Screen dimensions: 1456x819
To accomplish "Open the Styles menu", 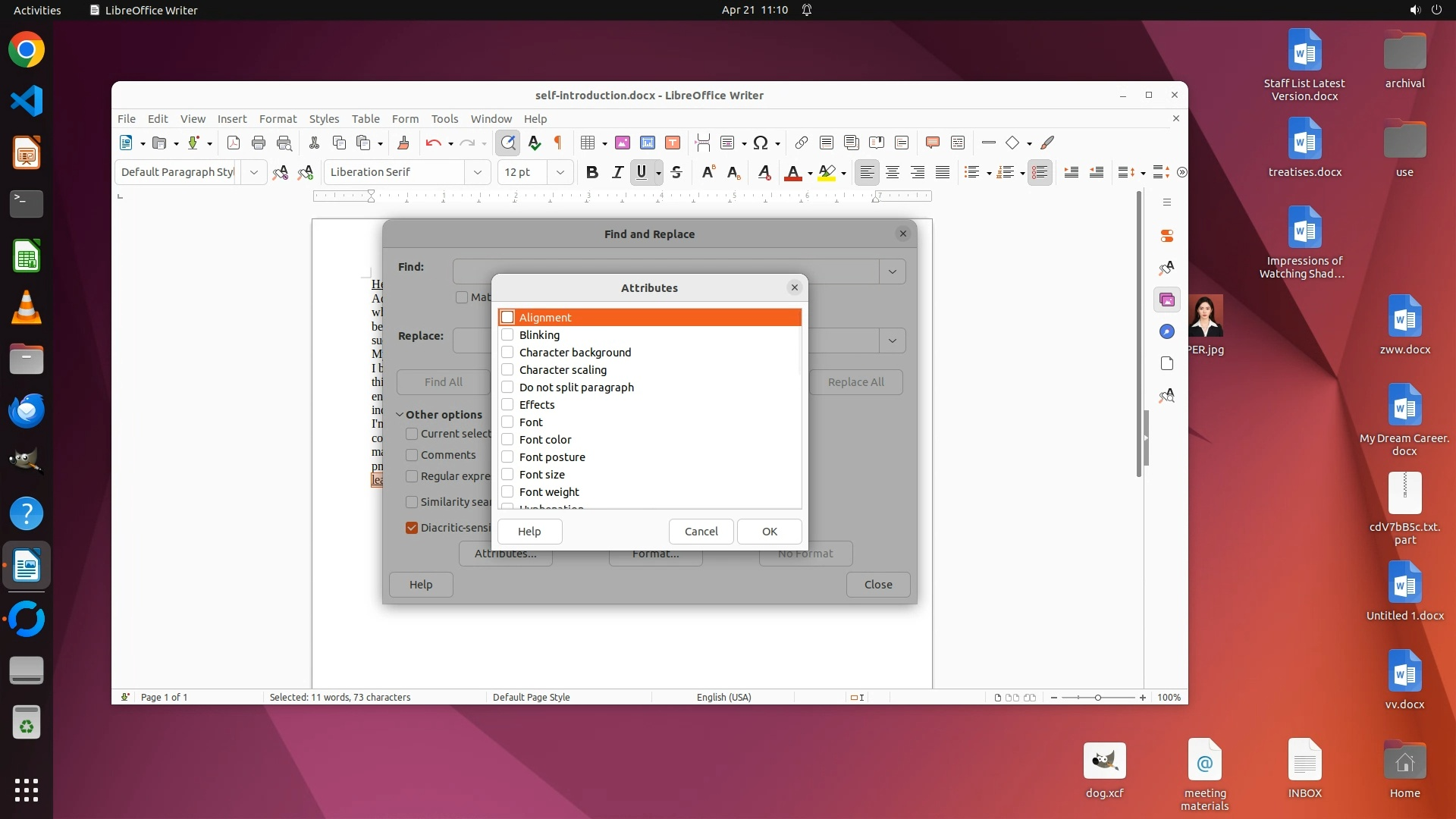I will 324,118.
